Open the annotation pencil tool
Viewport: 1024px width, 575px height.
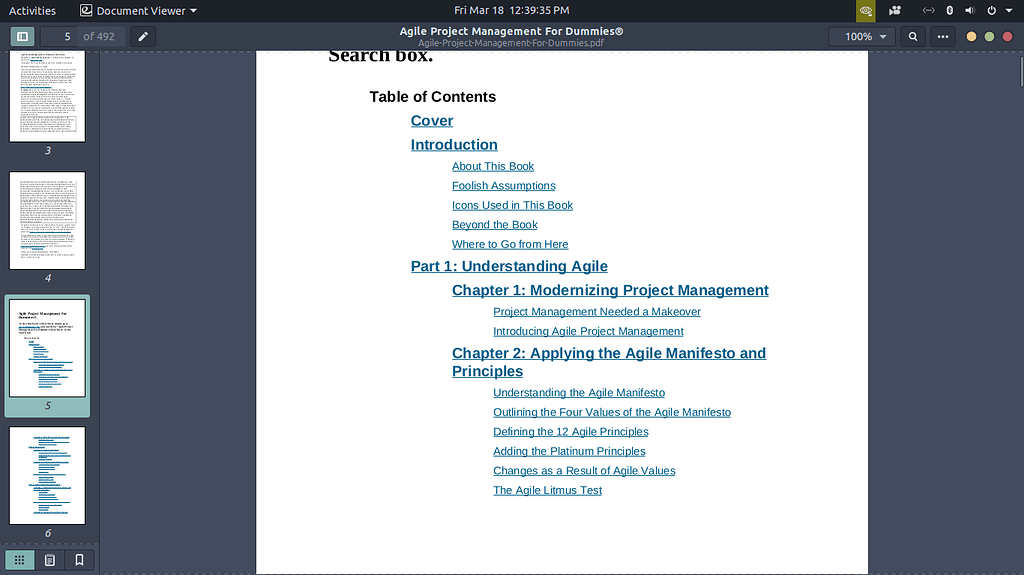(143, 37)
